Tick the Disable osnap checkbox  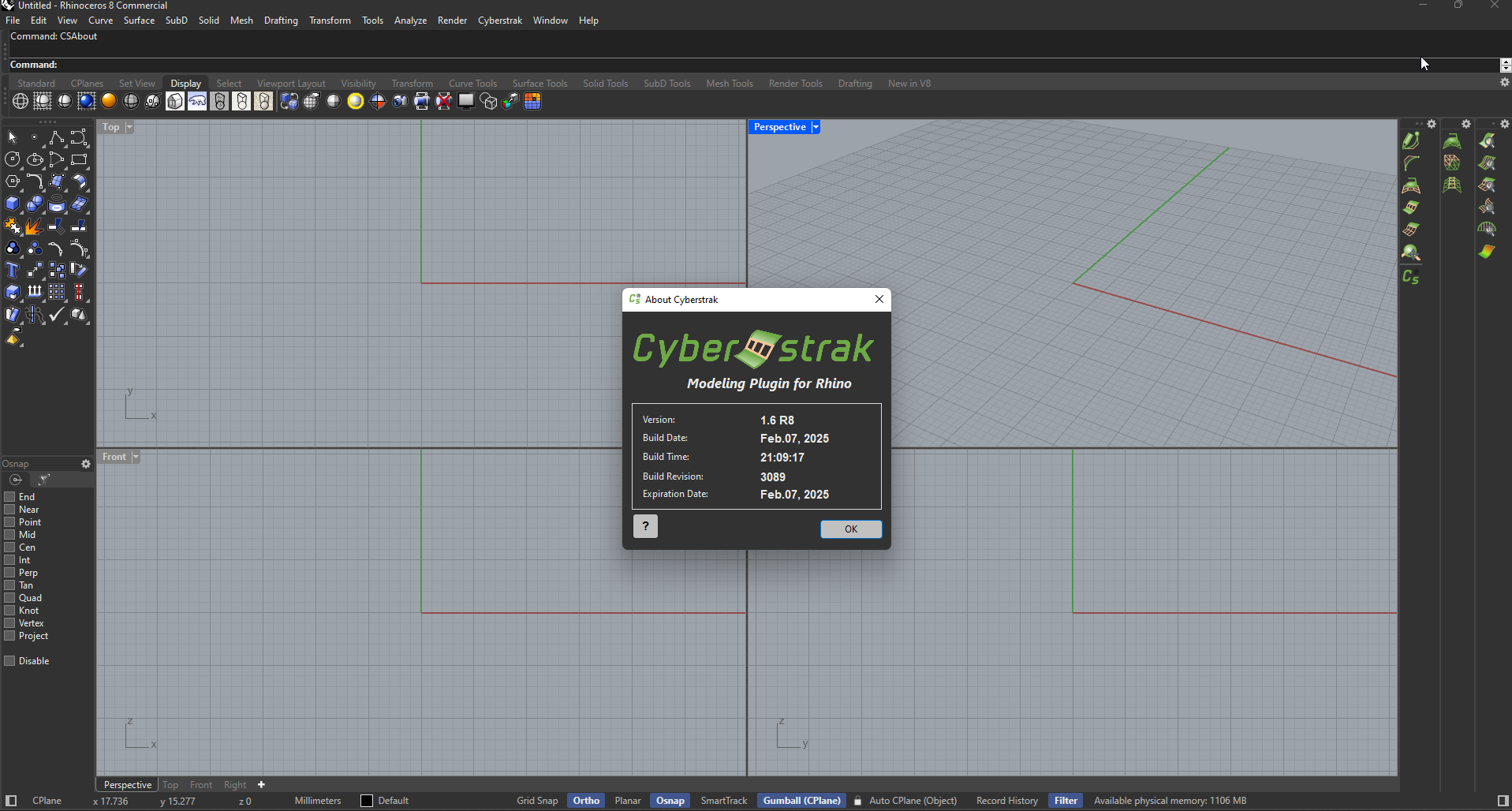coord(10,661)
